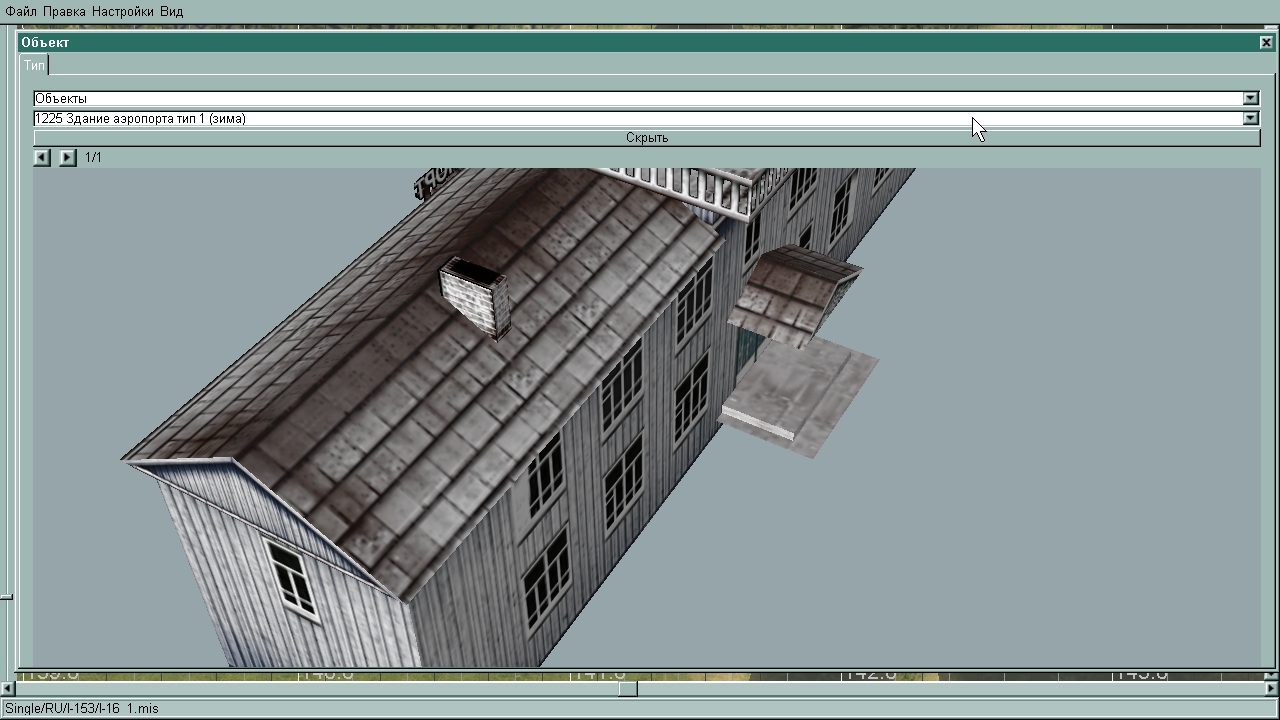Click the mission file path in status bar
The height and width of the screenshot is (720, 1280).
tap(81, 708)
